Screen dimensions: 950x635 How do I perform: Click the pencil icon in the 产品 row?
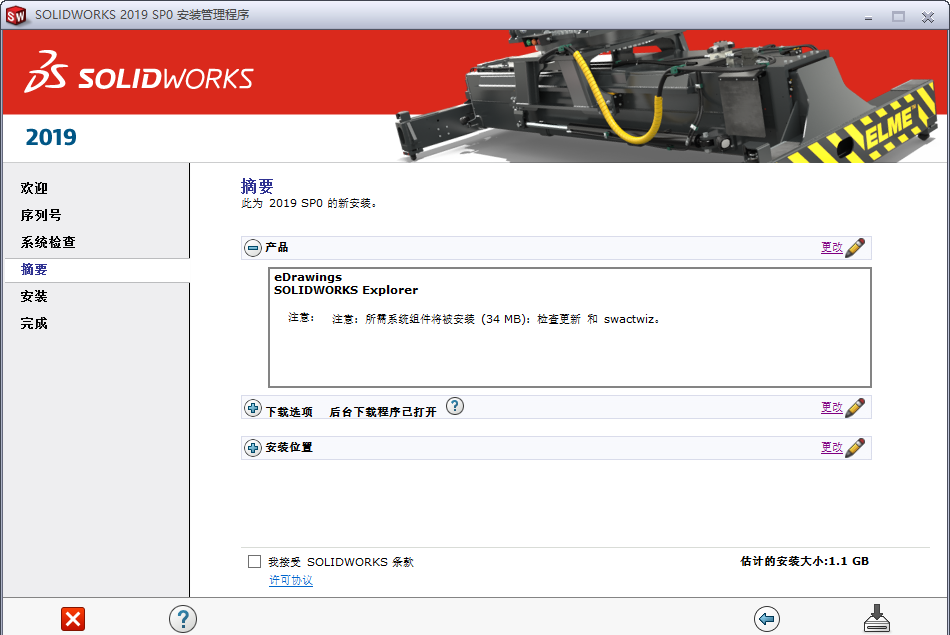[855, 247]
